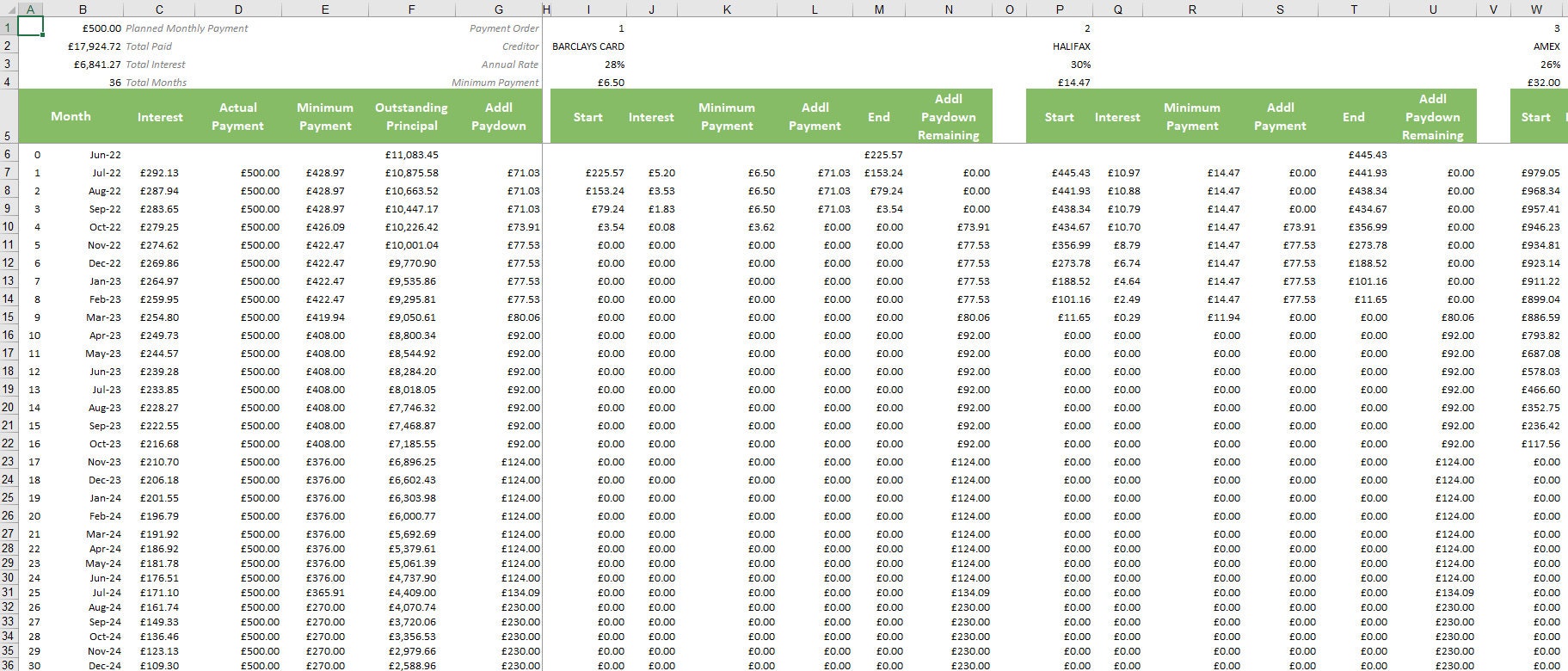Select the BARCLAYS CARD creditor cell
1568x671 pixels.
[x=588, y=46]
